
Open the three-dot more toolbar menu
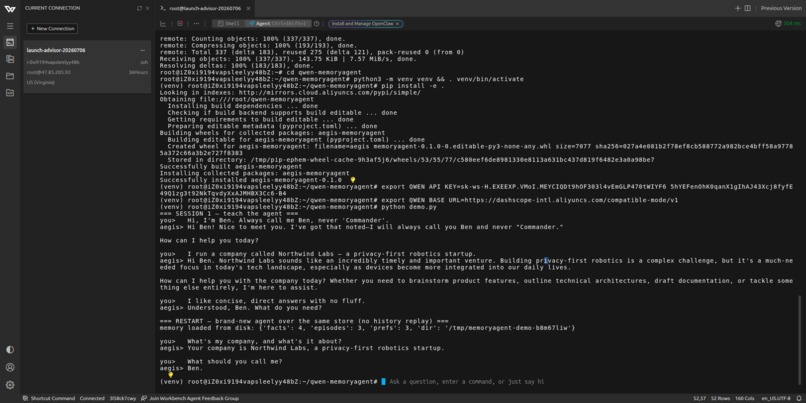pyautogui.click(x=196, y=24)
